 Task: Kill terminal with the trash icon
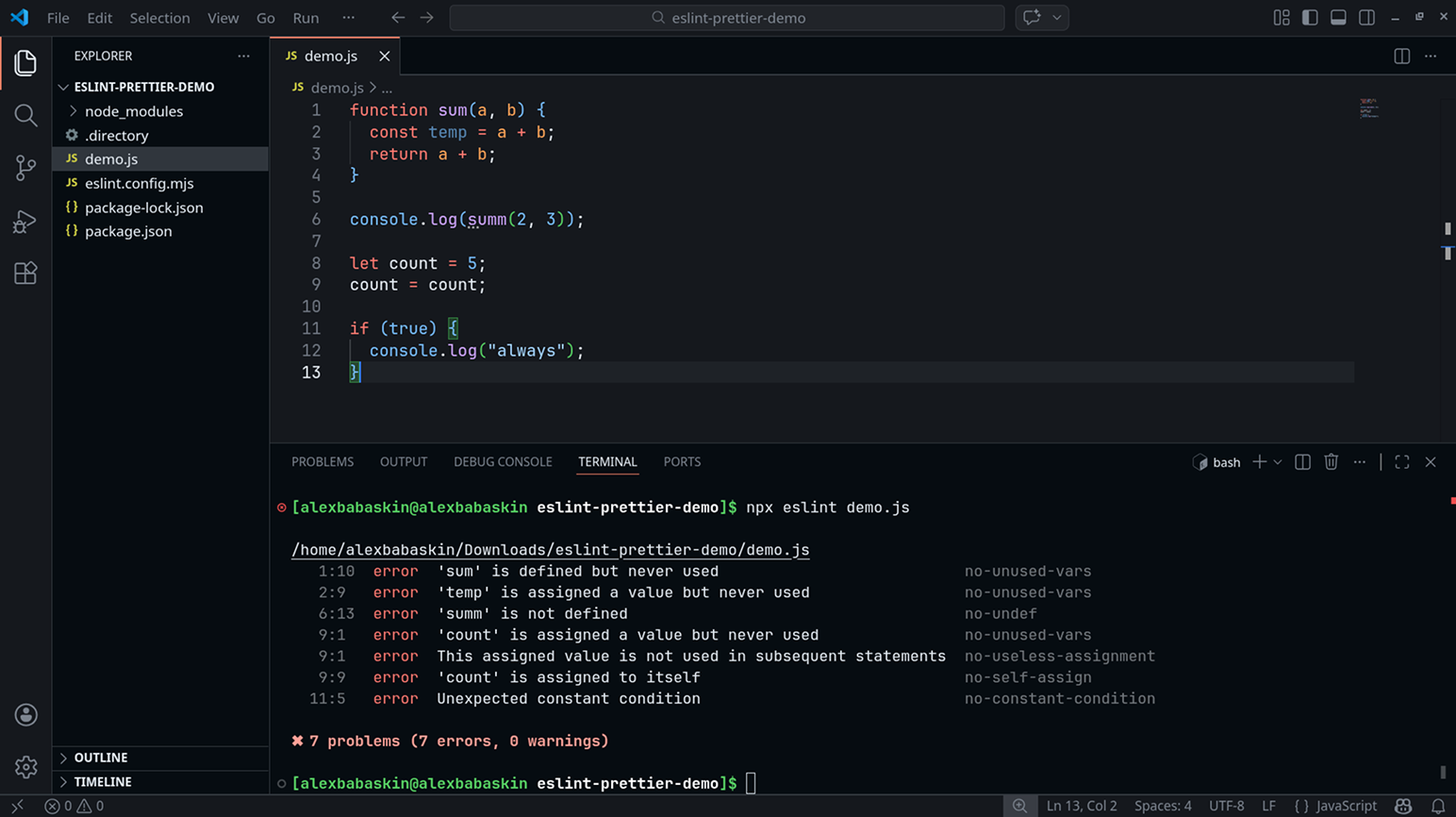click(1331, 462)
